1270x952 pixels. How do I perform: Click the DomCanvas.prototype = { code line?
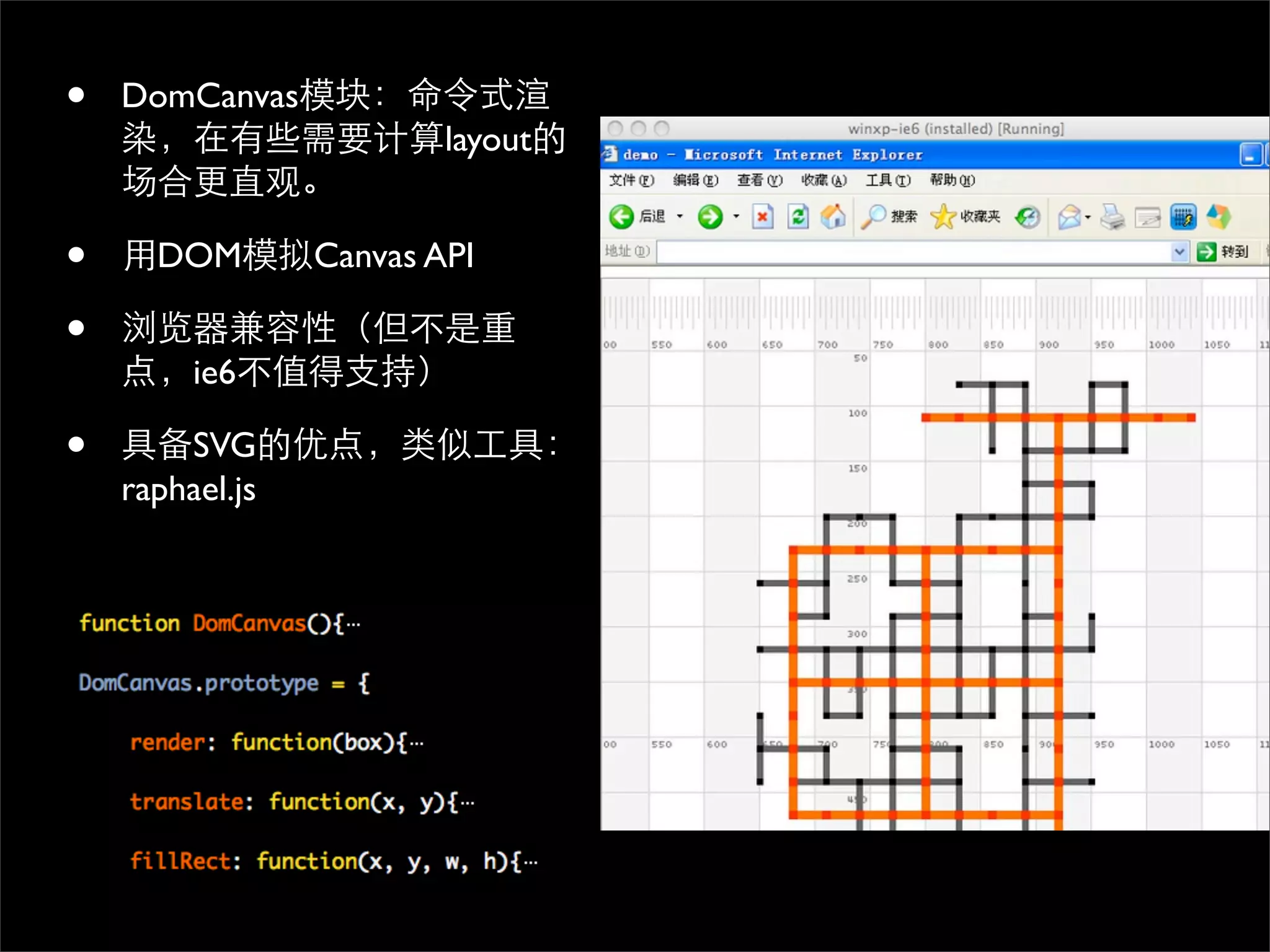tap(224, 684)
